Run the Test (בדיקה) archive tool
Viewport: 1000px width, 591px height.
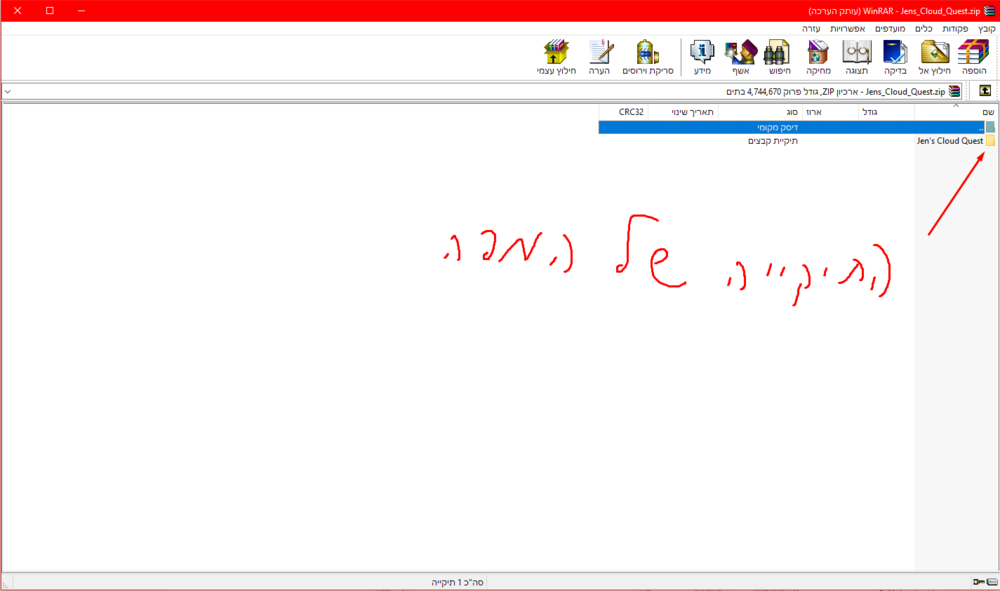point(895,58)
